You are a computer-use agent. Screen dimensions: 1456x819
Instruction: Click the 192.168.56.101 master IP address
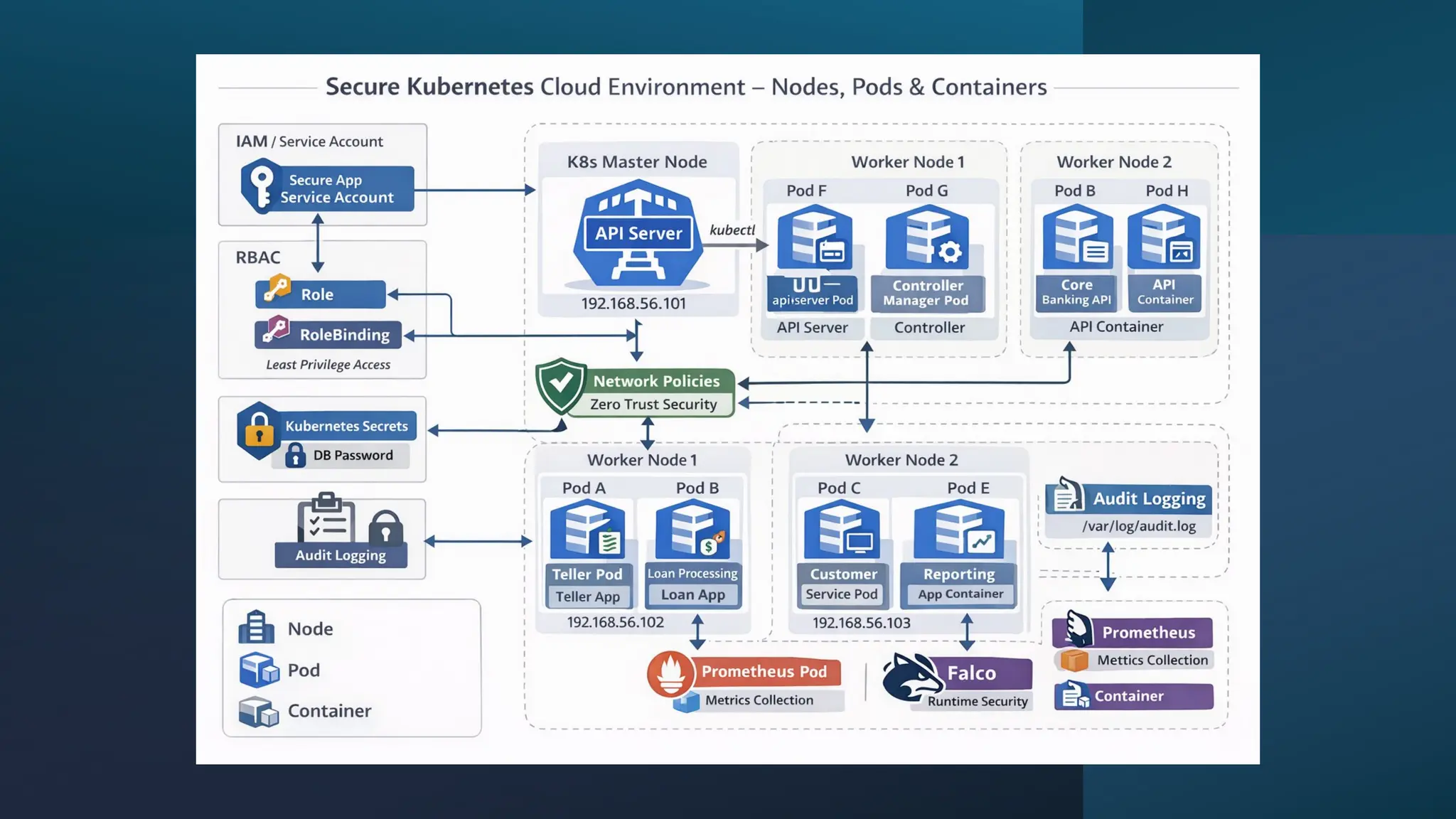click(x=633, y=304)
